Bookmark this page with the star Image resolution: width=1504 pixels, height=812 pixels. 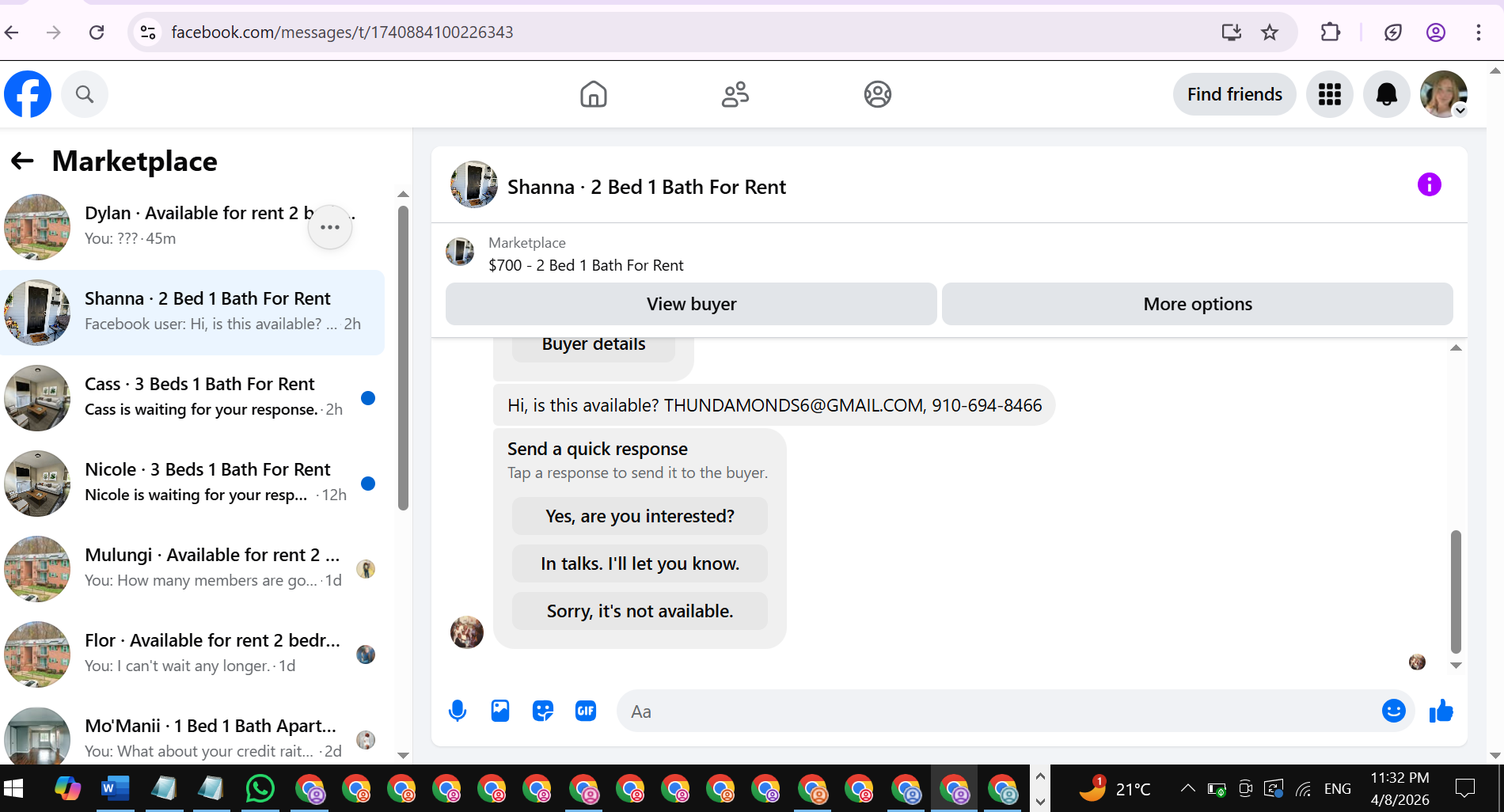[1270, 32]
